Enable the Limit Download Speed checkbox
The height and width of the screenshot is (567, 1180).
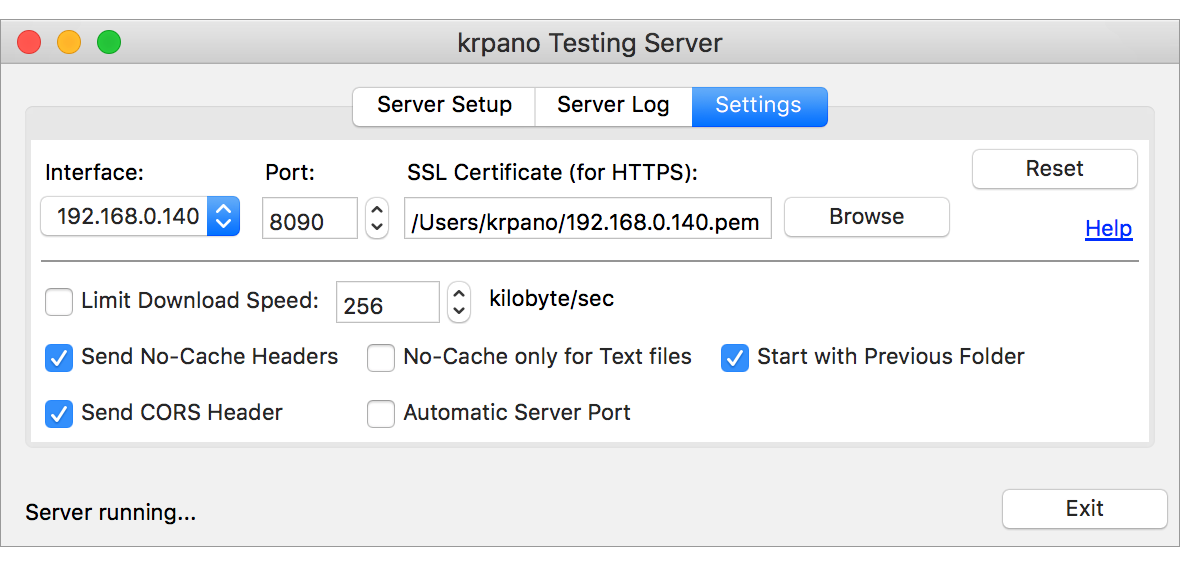tap(59, 301)
